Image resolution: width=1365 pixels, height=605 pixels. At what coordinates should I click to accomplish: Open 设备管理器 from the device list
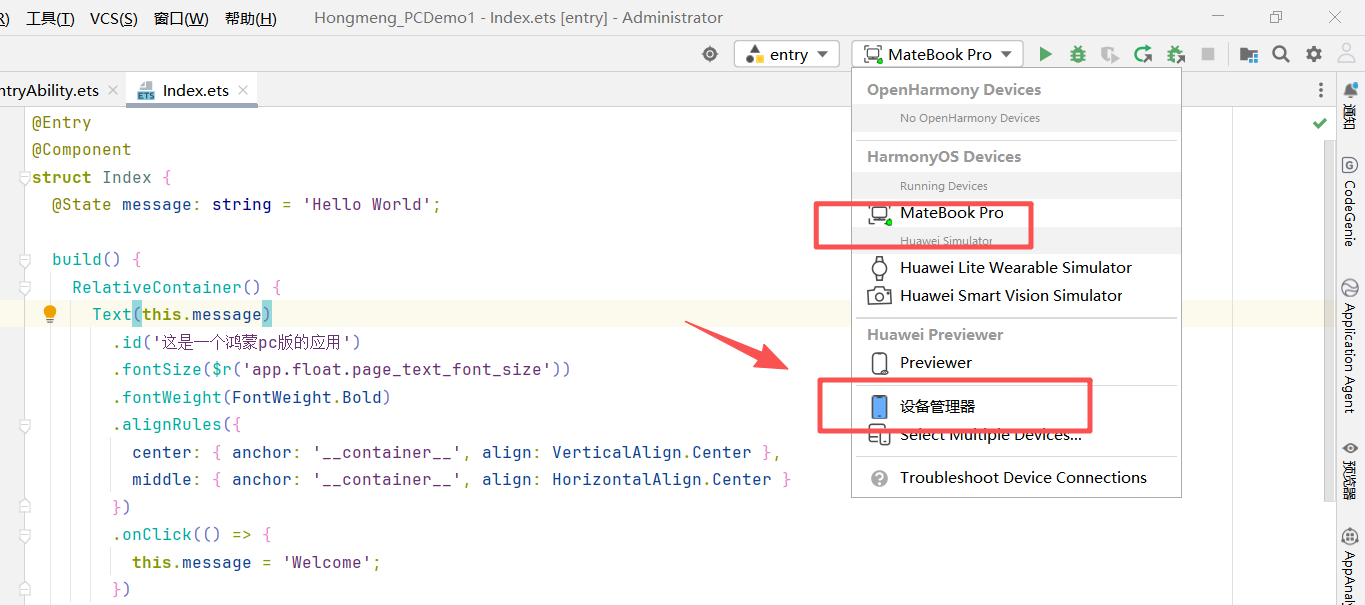[1016, 407]
